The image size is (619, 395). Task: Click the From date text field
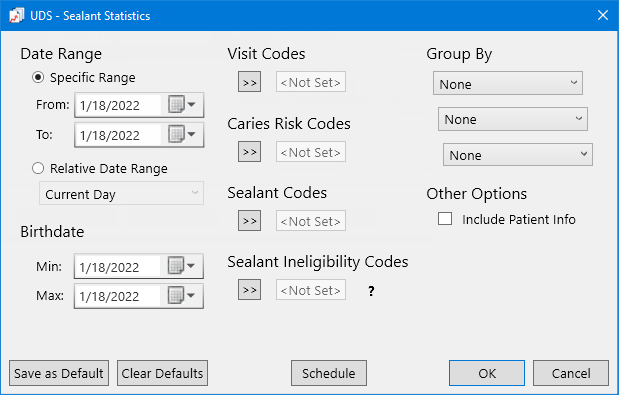(x=118, y=105)
